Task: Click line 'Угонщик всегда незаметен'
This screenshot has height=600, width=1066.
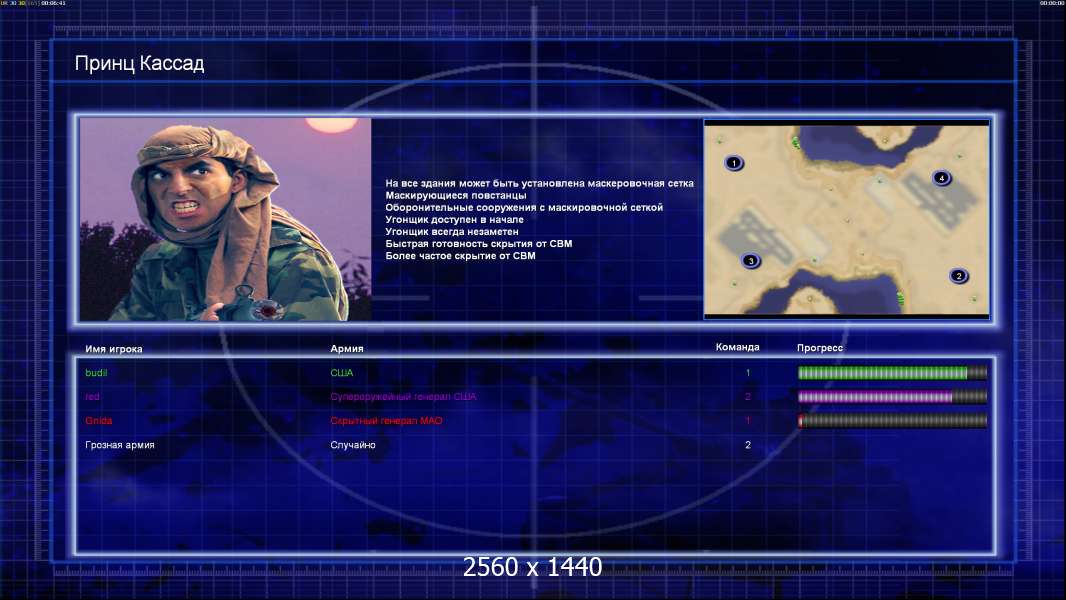Action: 451,232
